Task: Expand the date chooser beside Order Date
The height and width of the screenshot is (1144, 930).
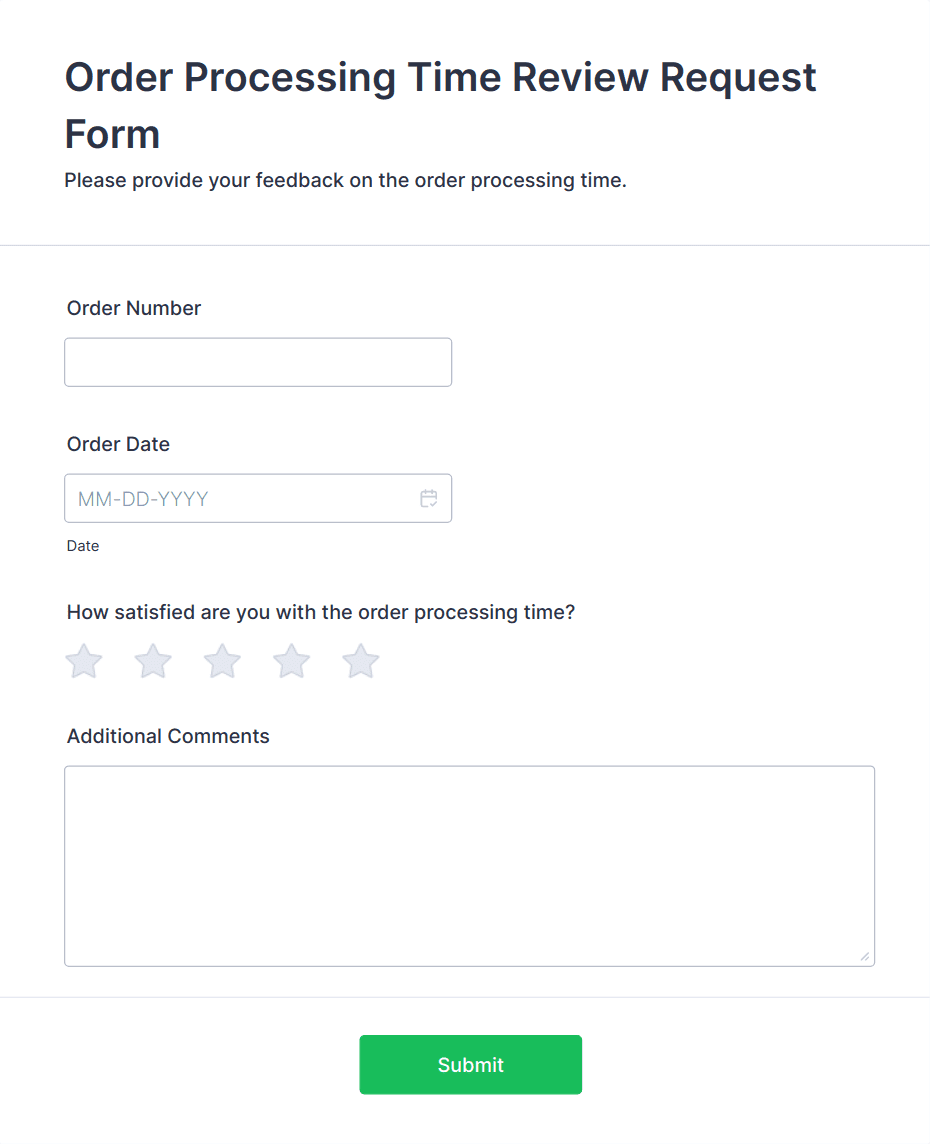Action: [x=429, y=498]
